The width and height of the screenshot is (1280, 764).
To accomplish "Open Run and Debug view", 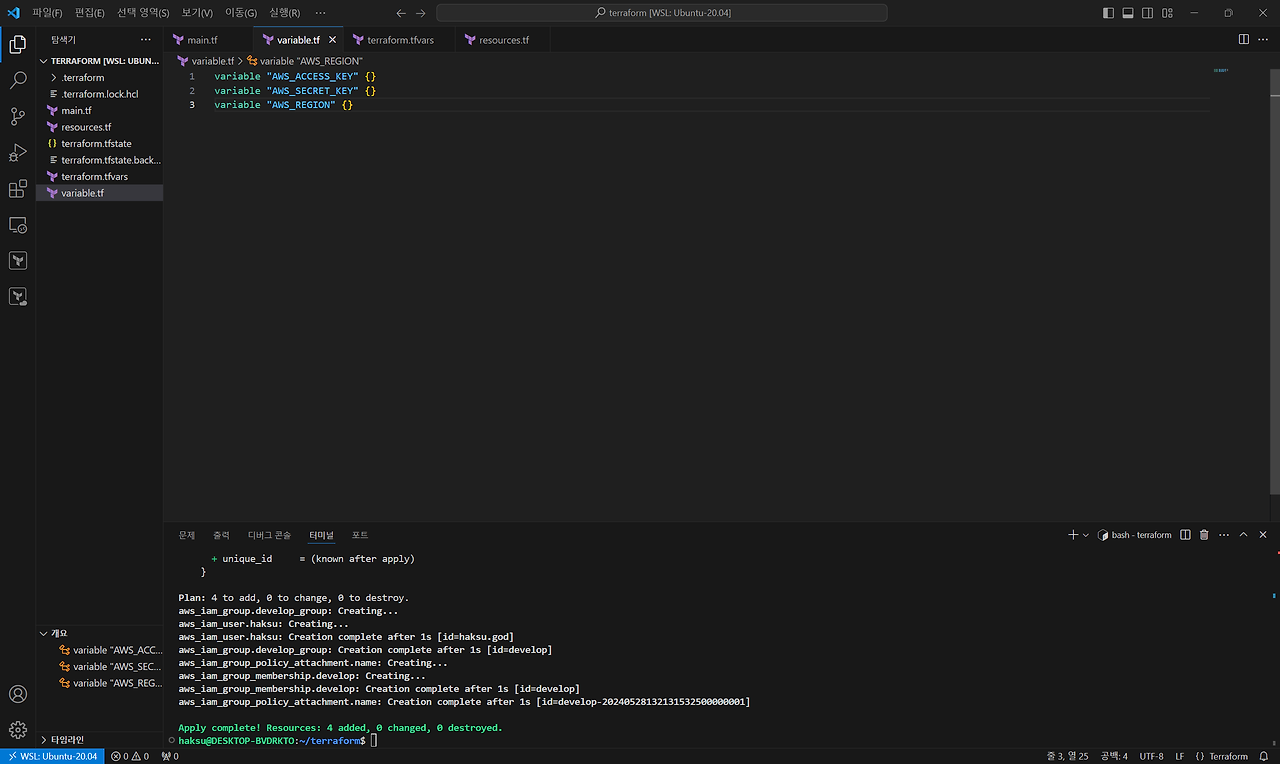I will pyautogui.click(x=17, y=153).
